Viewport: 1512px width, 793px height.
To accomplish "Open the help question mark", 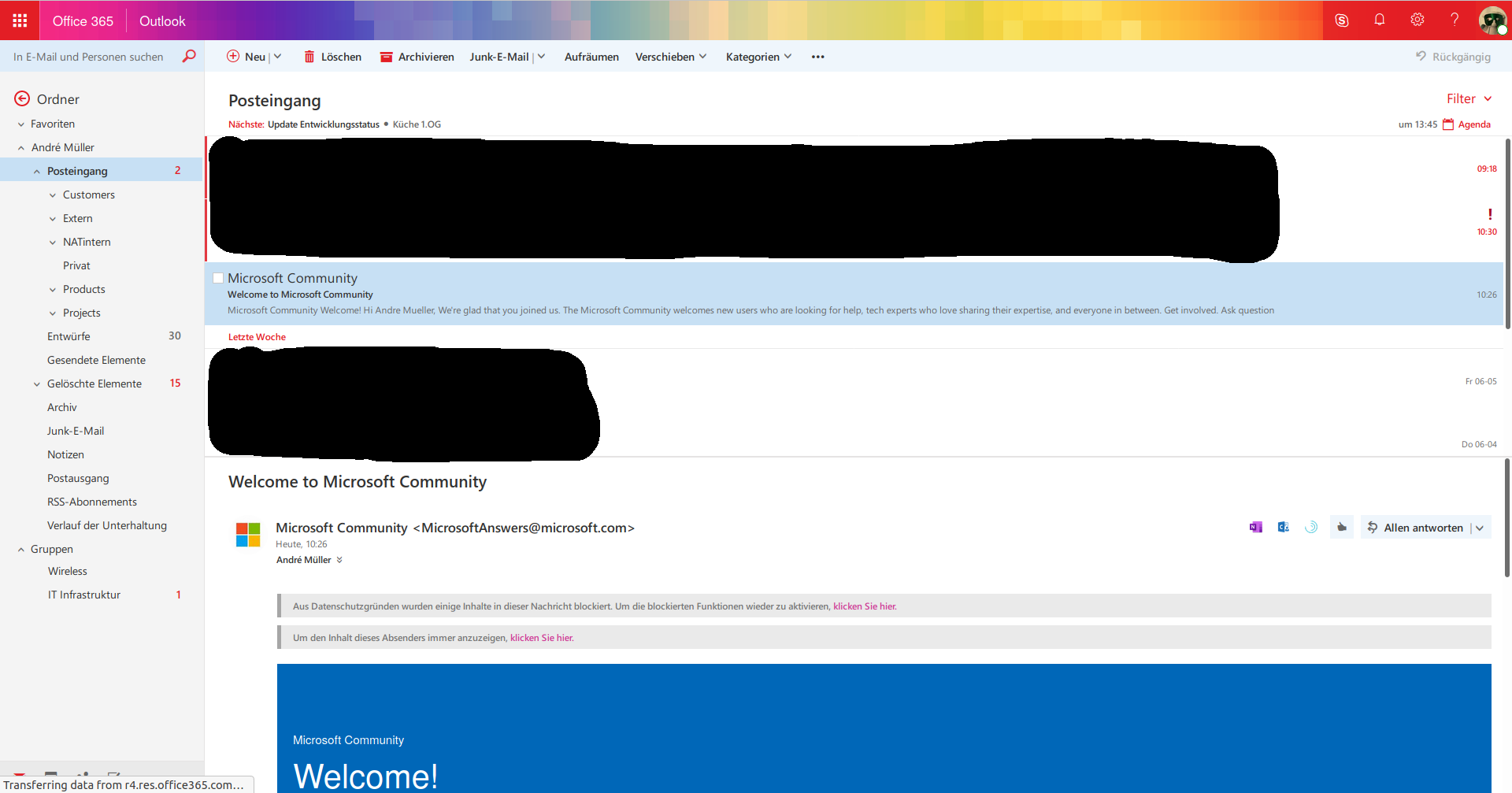I will (x=1455, y=20).
